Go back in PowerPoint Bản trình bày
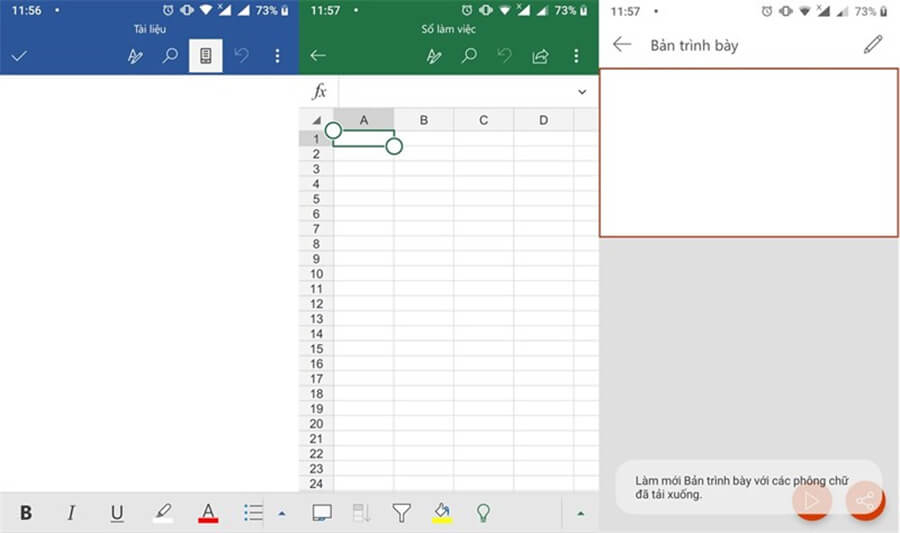The width and height of the screenshot is (900, 533). [622, 44]
